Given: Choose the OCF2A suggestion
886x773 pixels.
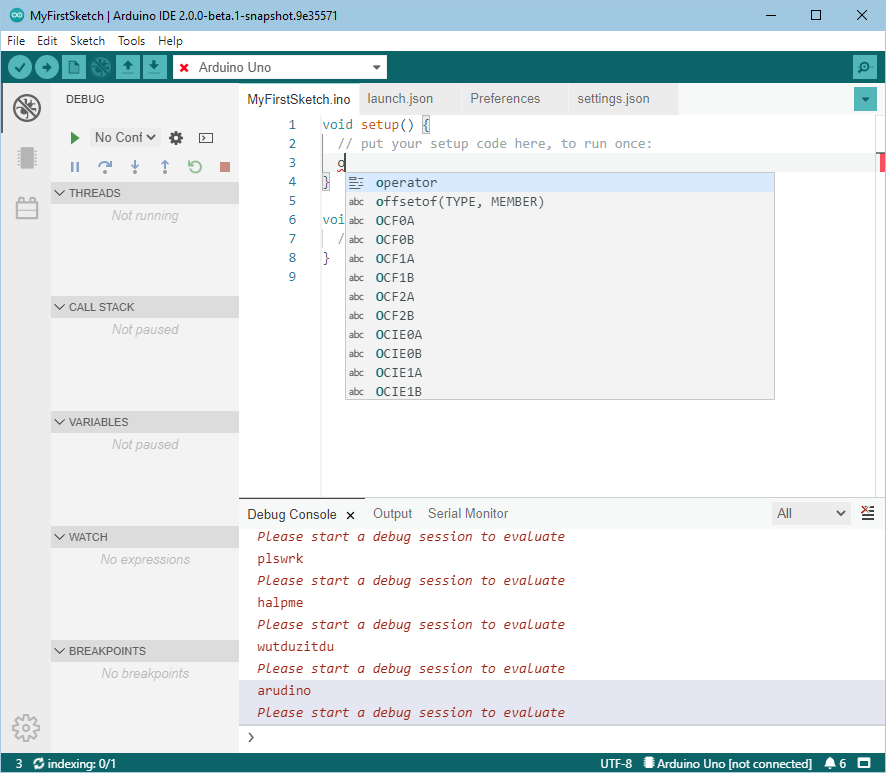Looking at the screenshot, I should point(559,297).
